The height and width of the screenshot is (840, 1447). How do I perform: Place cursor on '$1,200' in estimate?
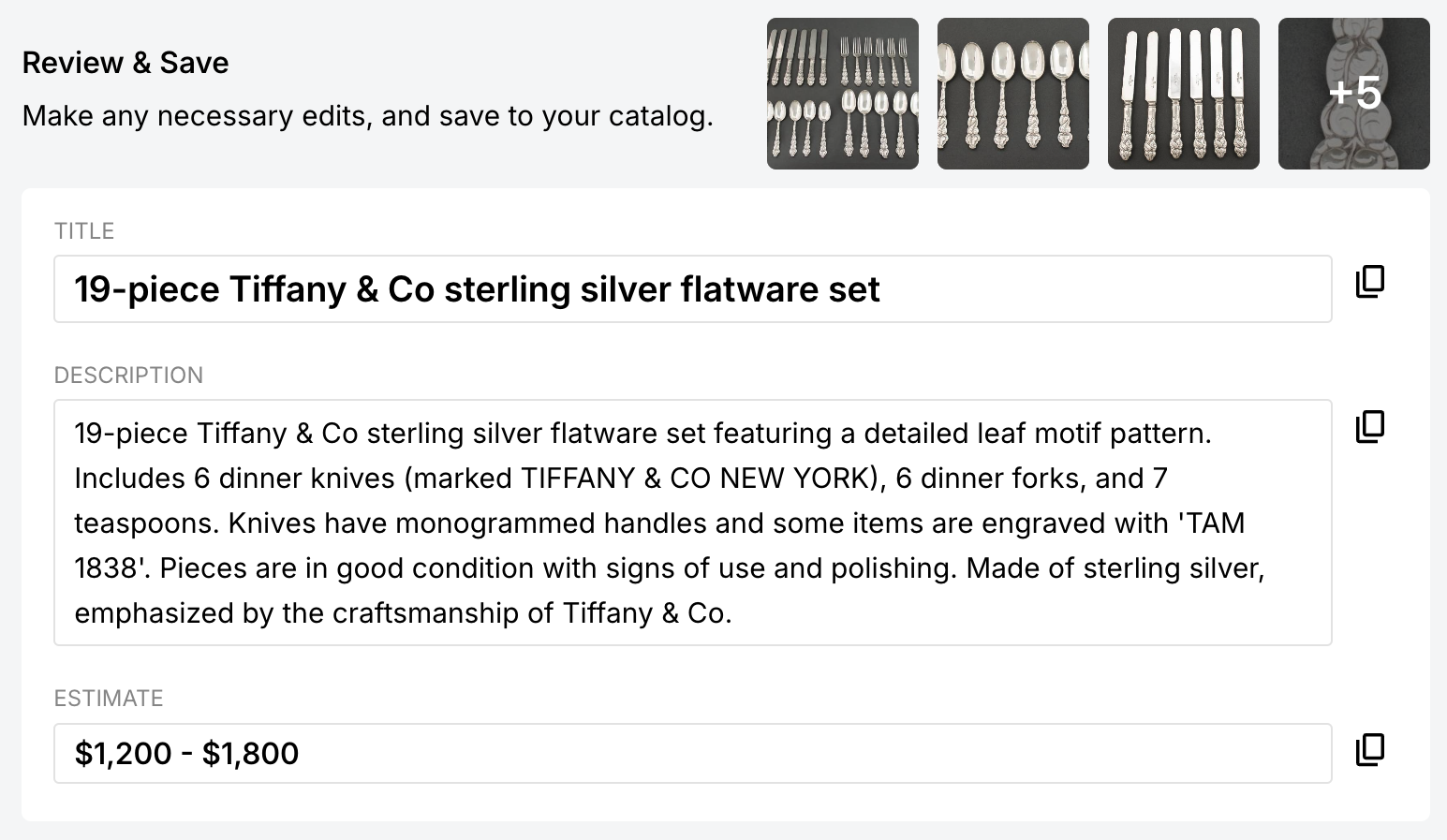(x=124, y=754)
